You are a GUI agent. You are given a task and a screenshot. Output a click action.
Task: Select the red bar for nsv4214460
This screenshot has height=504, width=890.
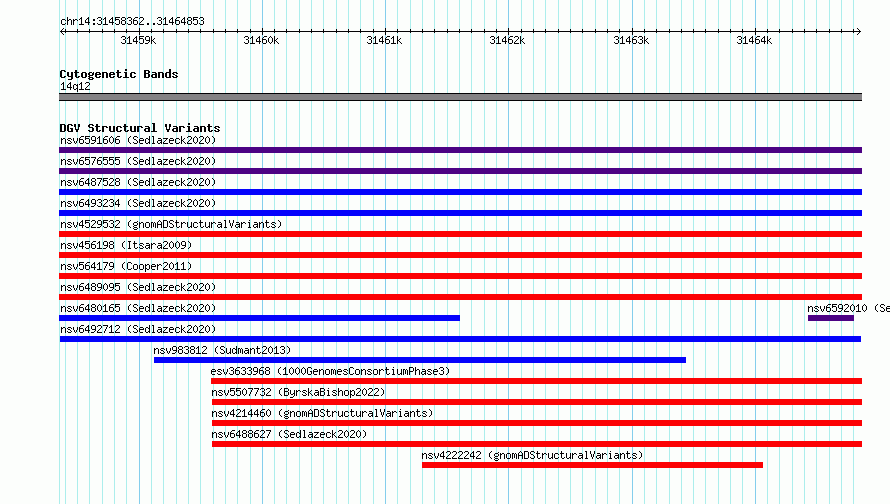pos(537,423)
